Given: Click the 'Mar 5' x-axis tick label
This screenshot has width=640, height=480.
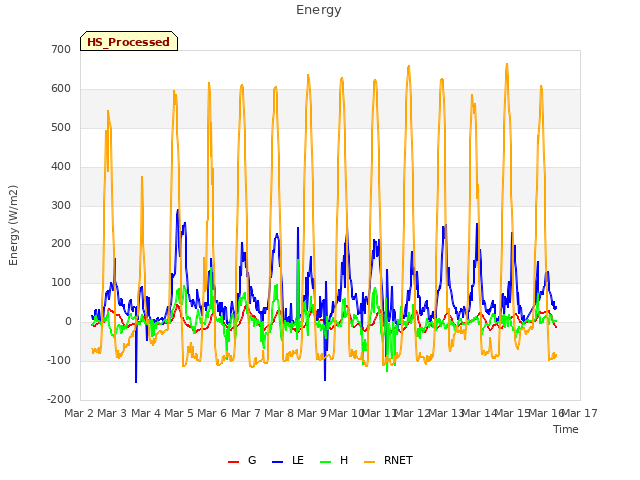Looking at the screenshot, I should coord(179,413).
